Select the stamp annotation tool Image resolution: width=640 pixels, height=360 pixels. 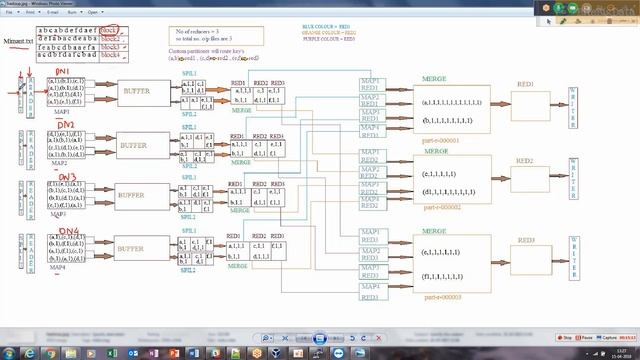[578, 22]
